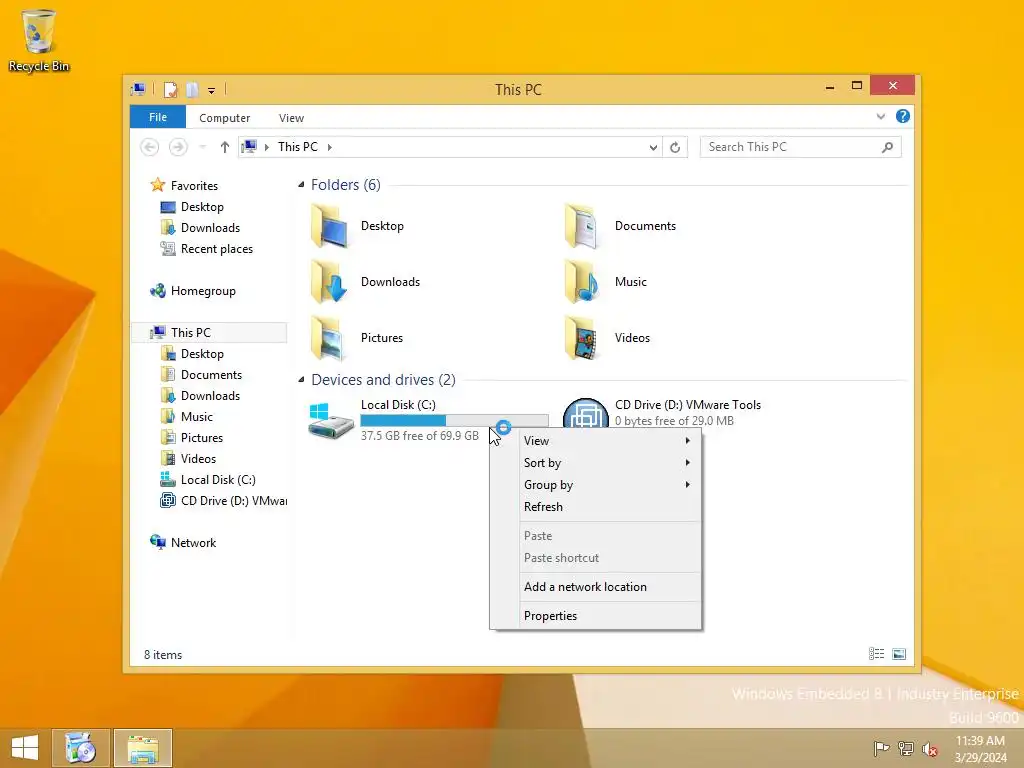This screenshot has height=768, width=1024.
Task: Select Music in the navigation pane
Action: (x=197, y=417)
